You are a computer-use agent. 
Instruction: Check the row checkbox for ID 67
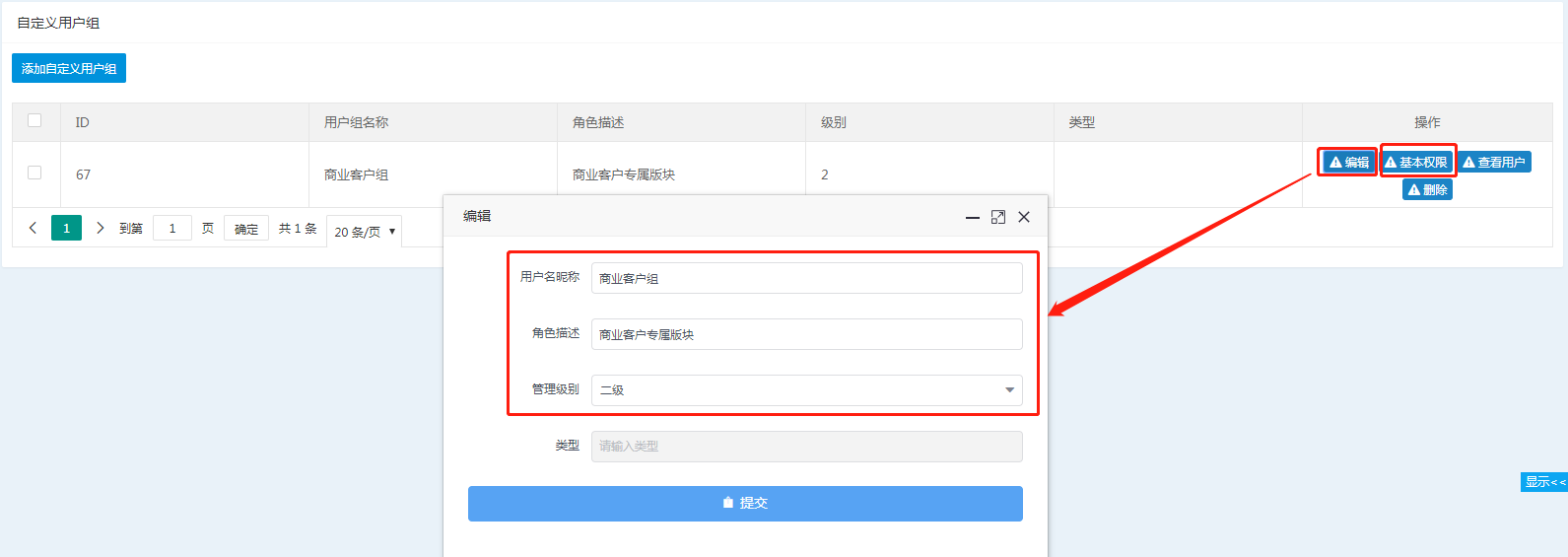pyautogui.click(x=34, y=173)
